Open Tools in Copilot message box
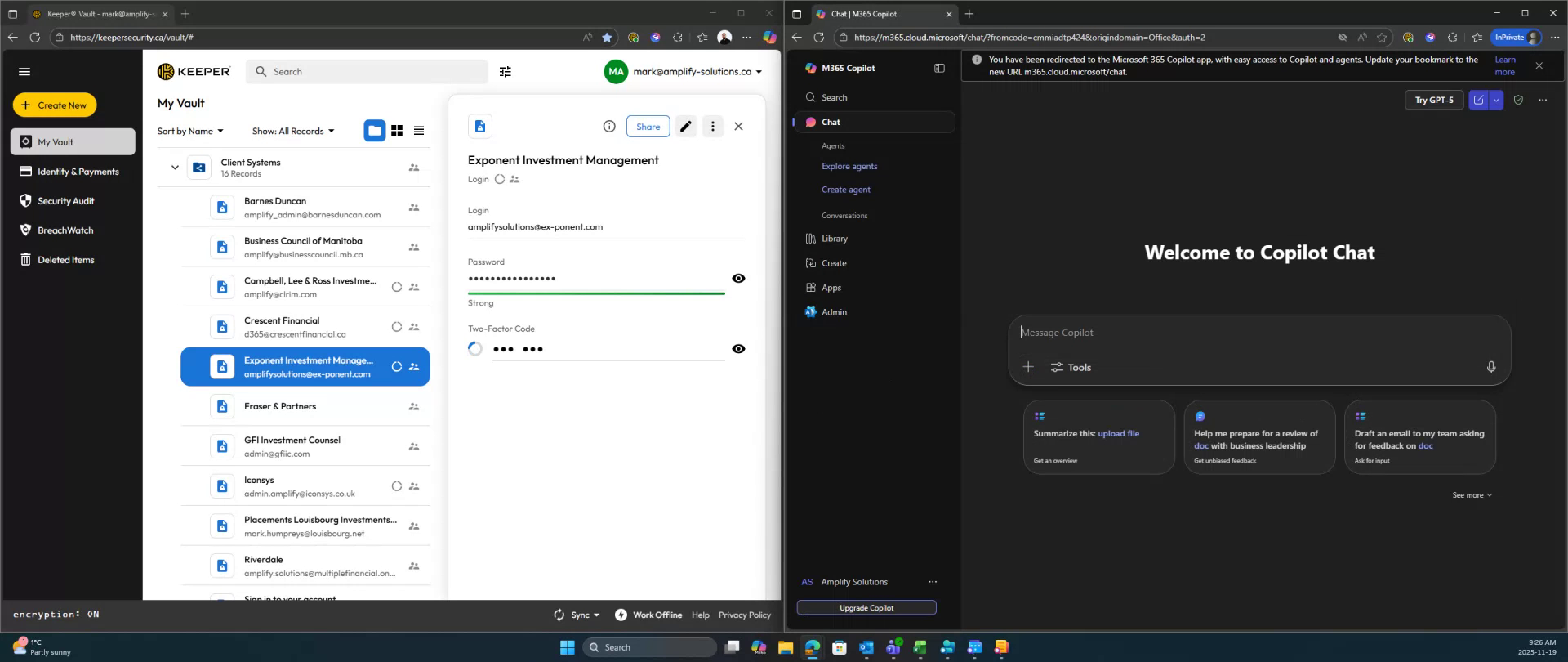 [x=1071, y=368]
